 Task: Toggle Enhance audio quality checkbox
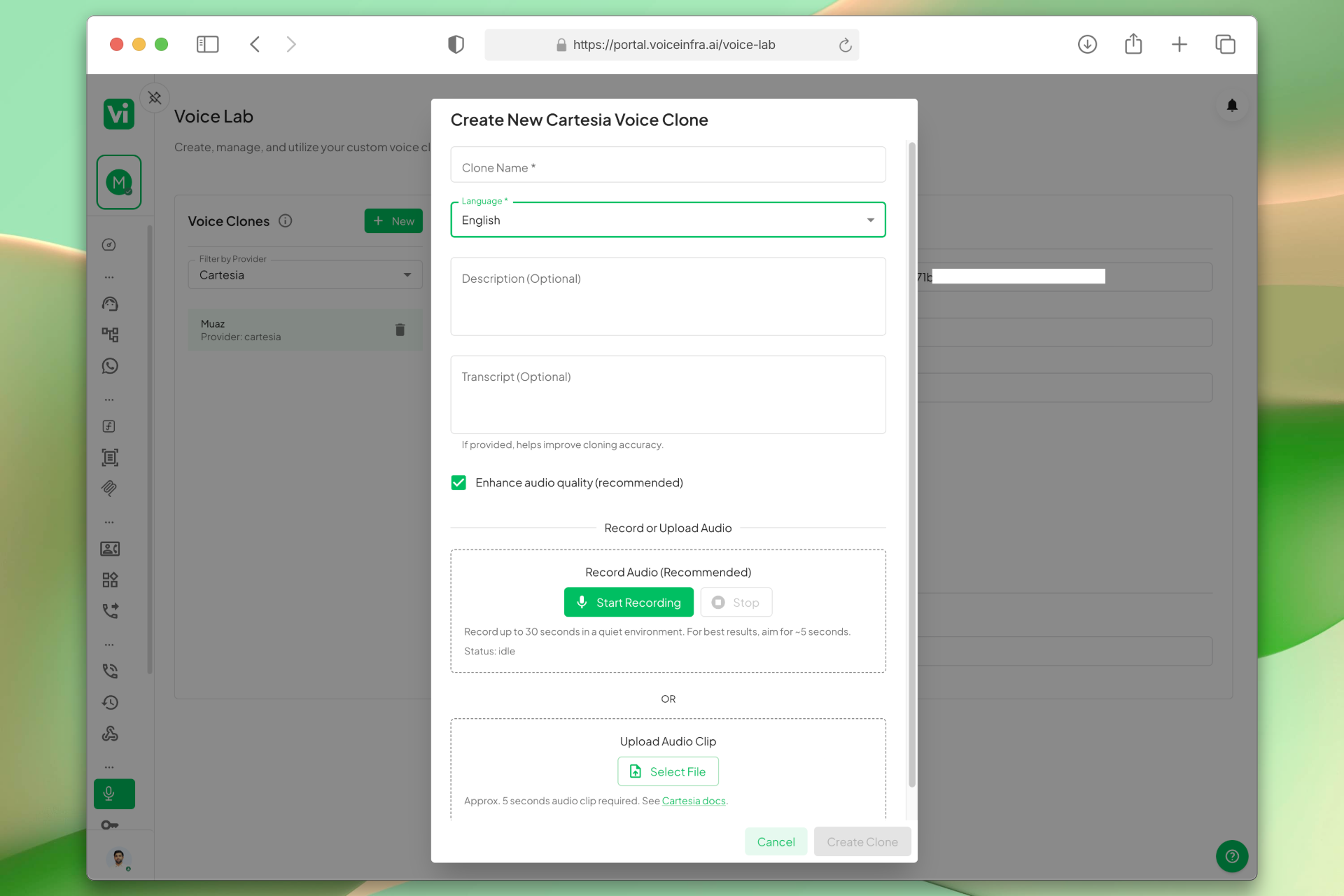click(x=458, y=482)
